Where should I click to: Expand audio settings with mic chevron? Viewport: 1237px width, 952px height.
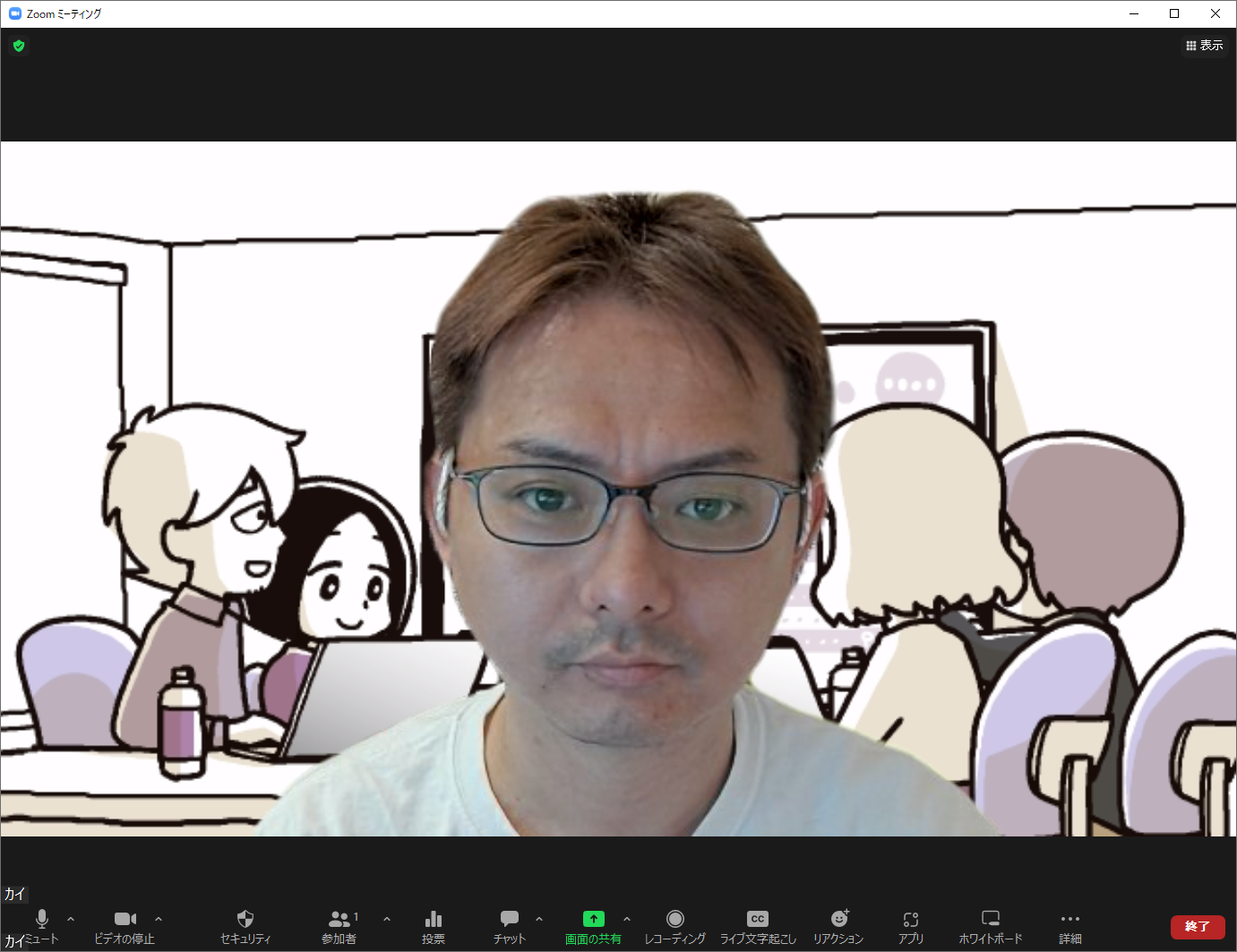(70, 917)
